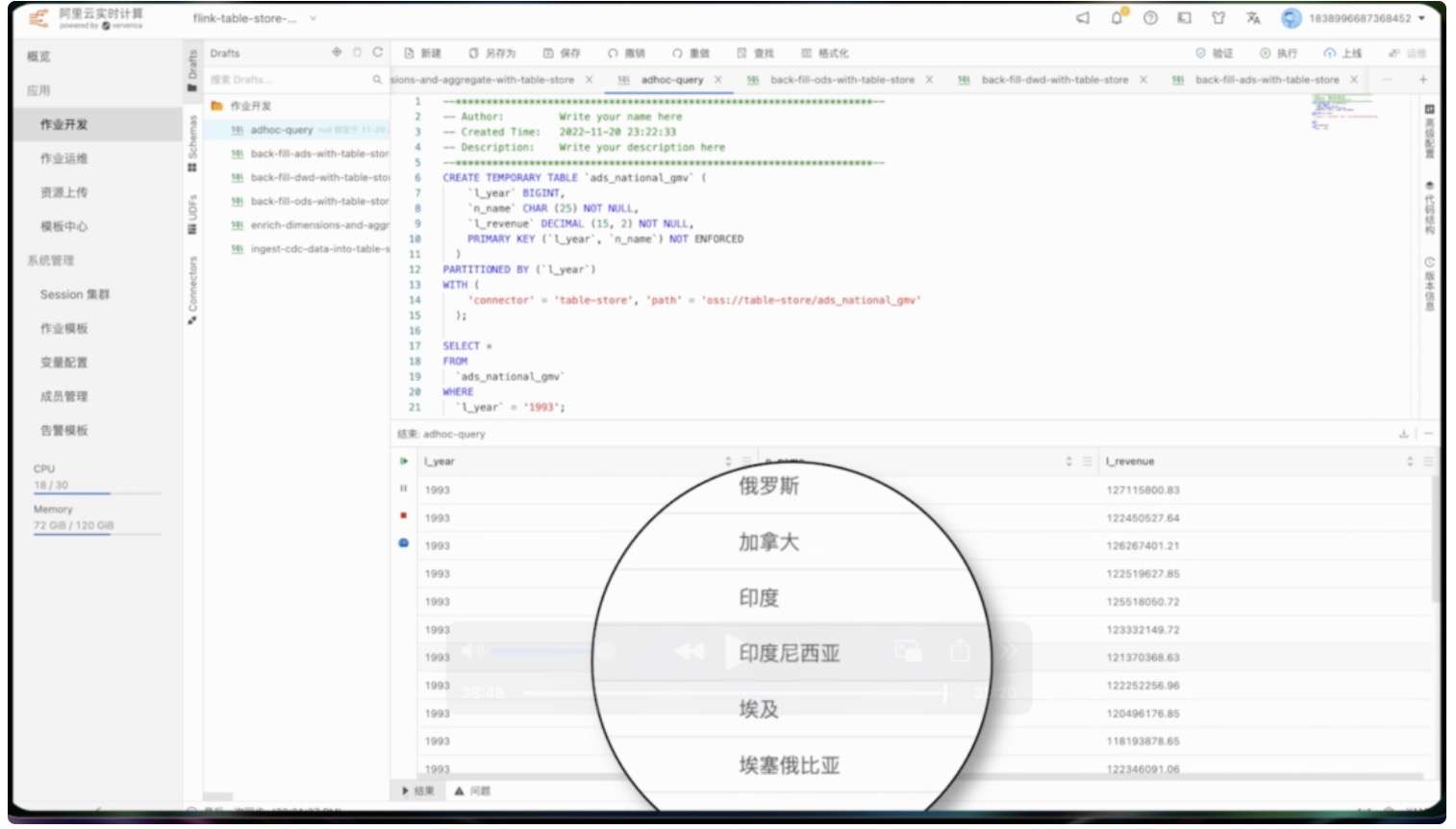The image size is (1456, 829).
Task: Open the account dropdown arrow
Action: pos(1421,18)
